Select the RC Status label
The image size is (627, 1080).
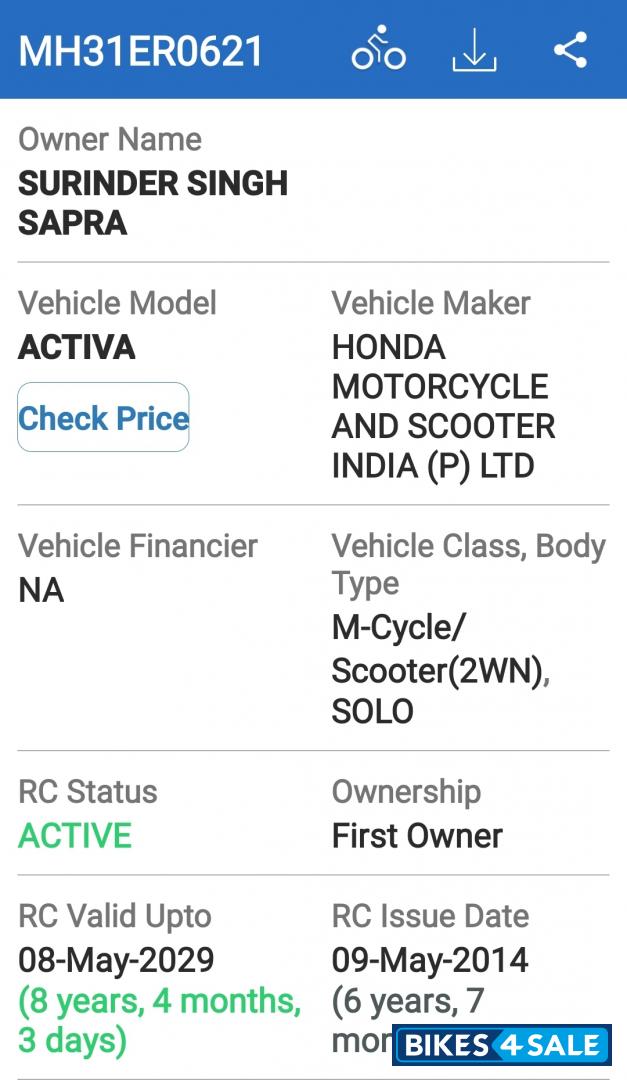click(87, 790)
